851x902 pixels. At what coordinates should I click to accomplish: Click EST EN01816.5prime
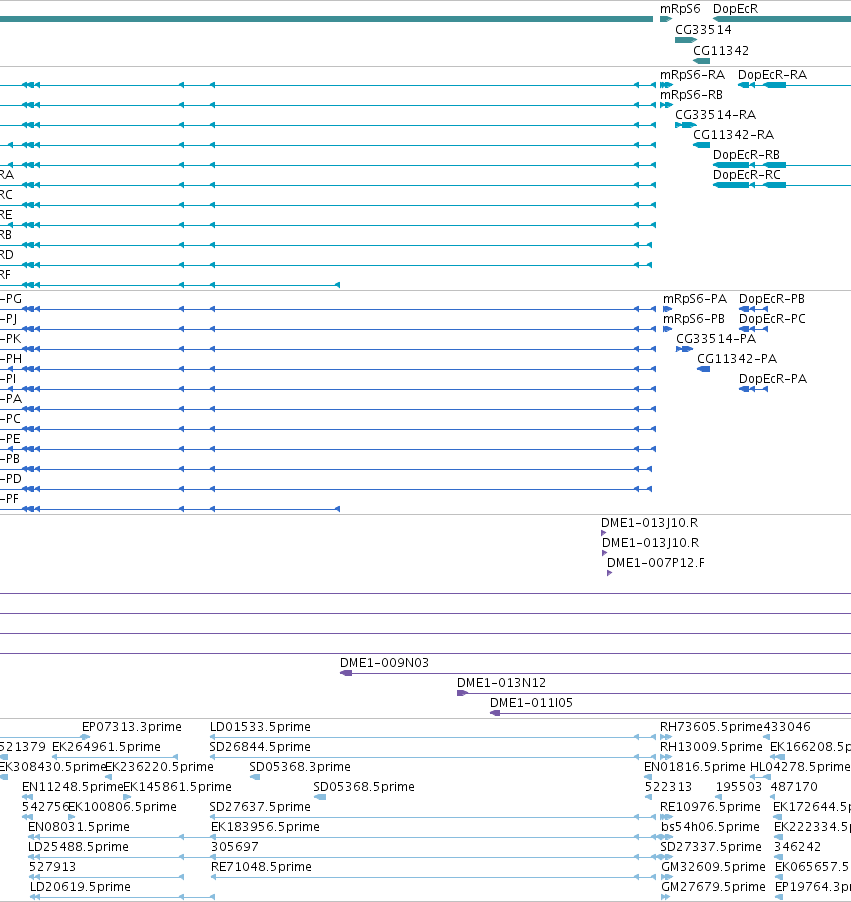[x=648, y=777]
